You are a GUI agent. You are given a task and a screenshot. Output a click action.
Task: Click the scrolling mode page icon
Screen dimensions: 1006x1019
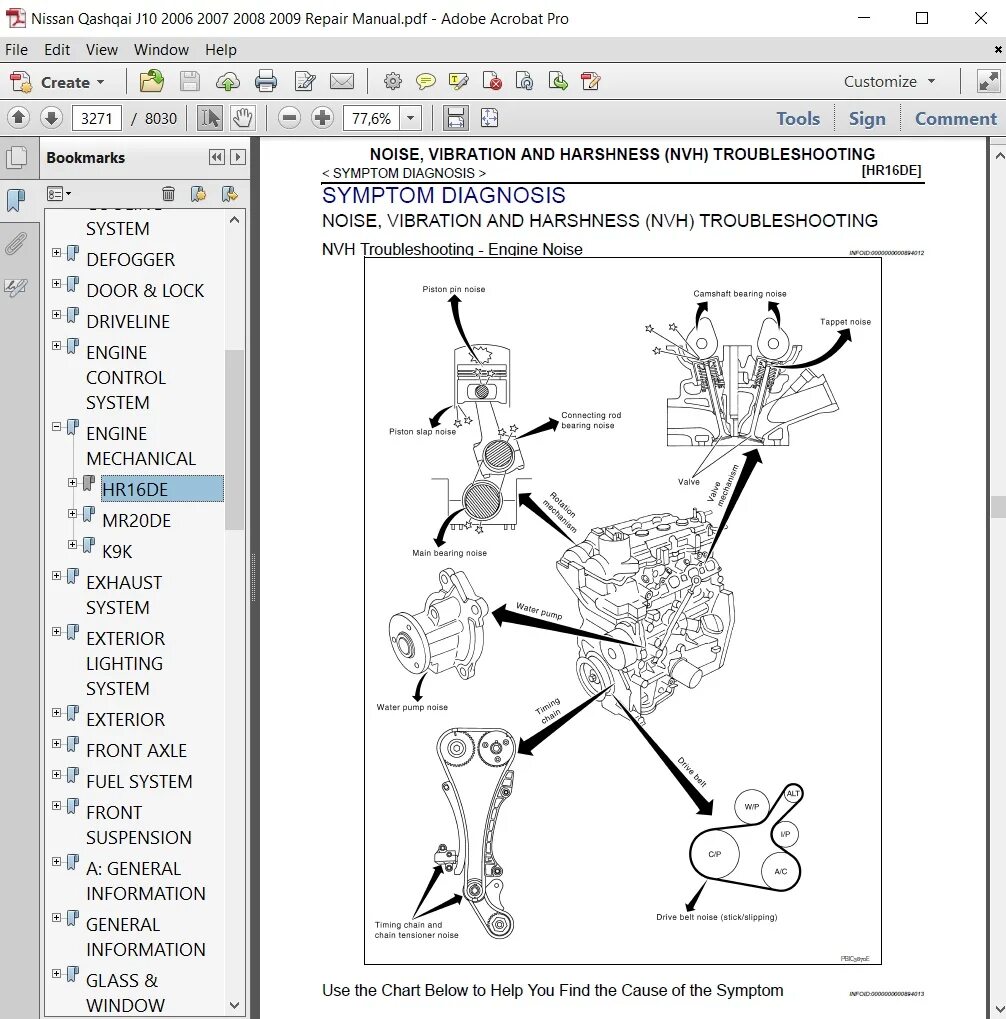point(455,118)
